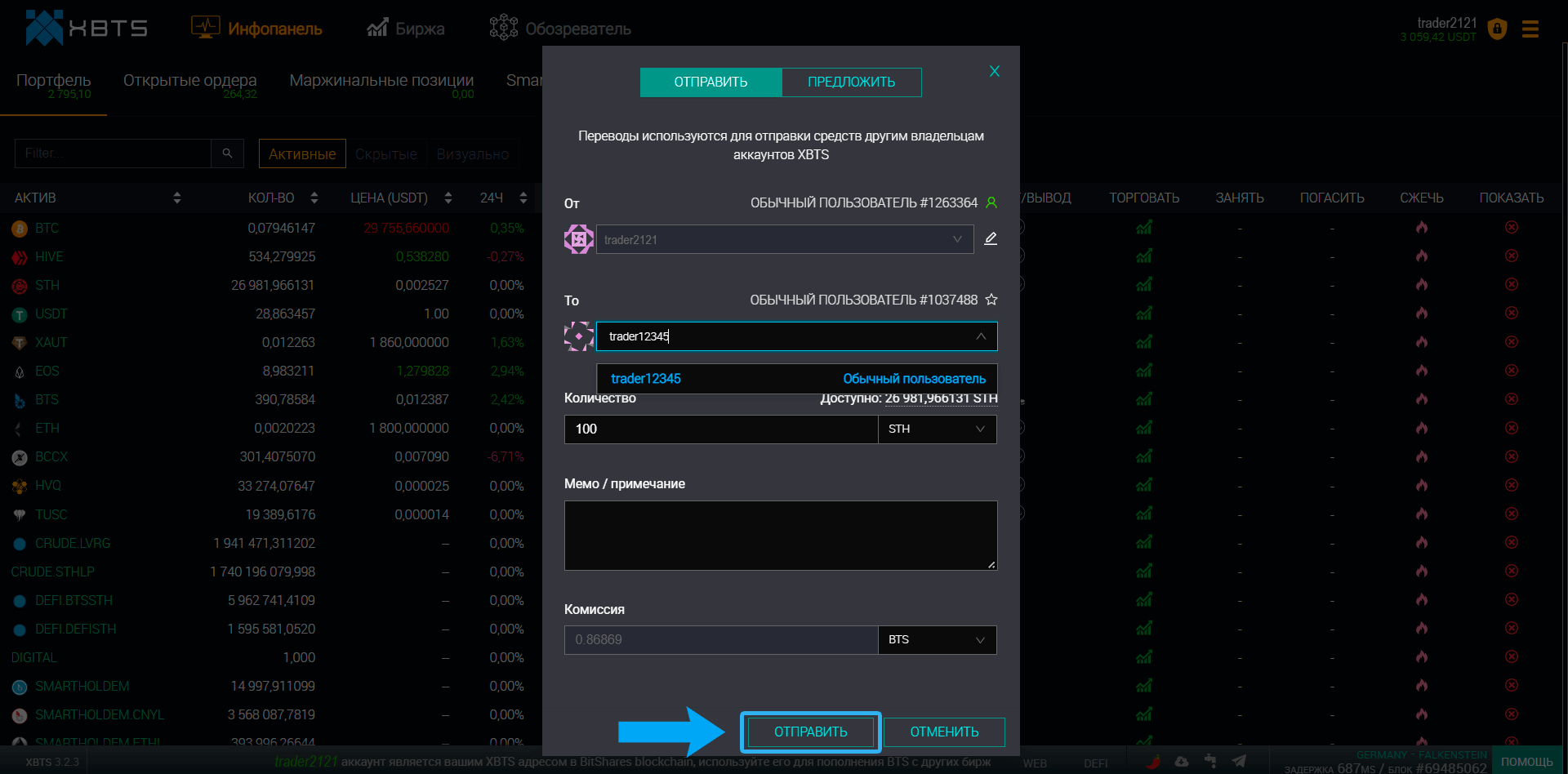Screen dimensions: 1568x774
Task: Open the BTS fee asset dropdown
Action: coord(937,640)
